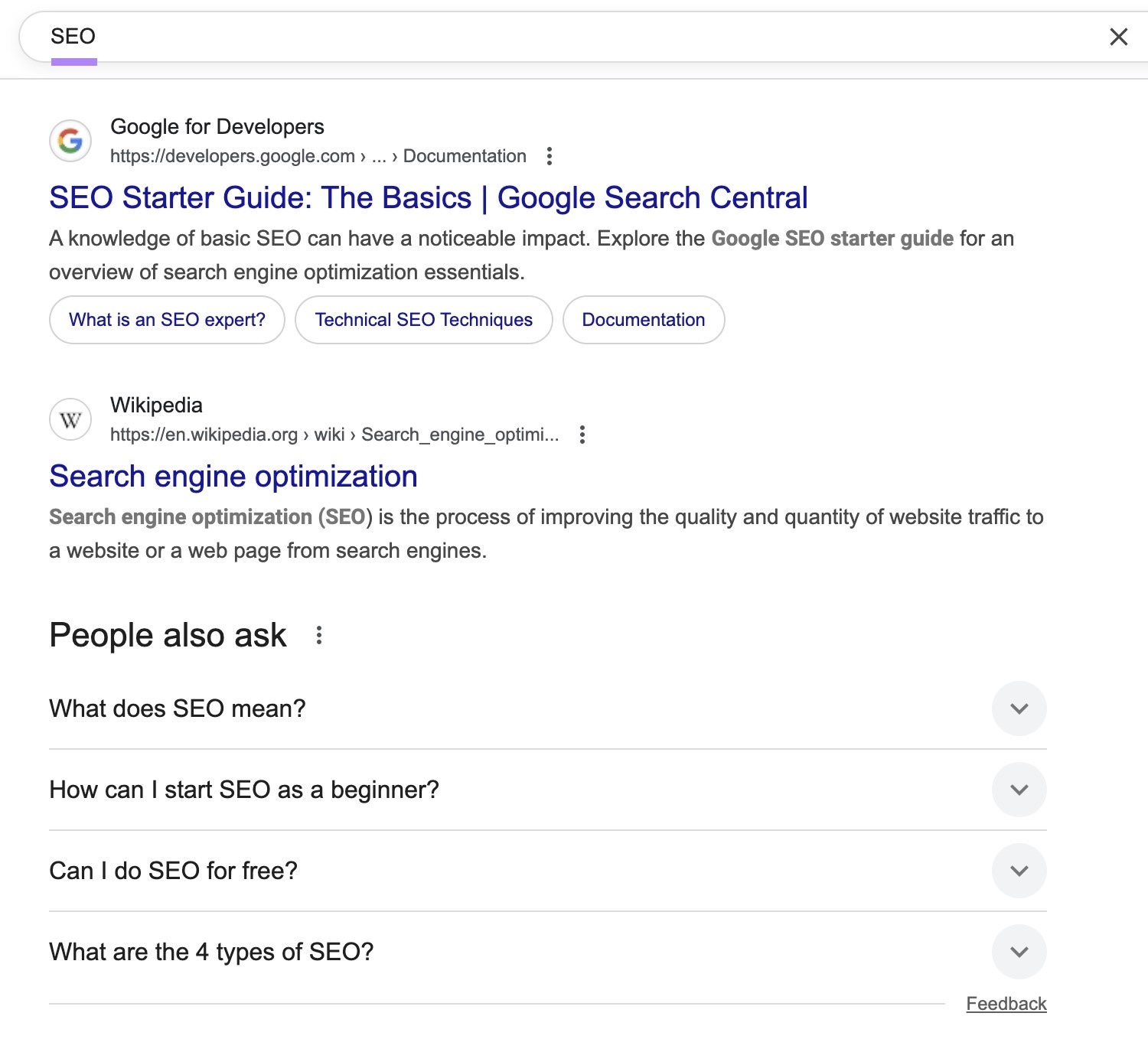Expand the question 'What does SEO mean?'
The height and width of the screenshot is (1039, 1148).
[x=1019, y=708]
